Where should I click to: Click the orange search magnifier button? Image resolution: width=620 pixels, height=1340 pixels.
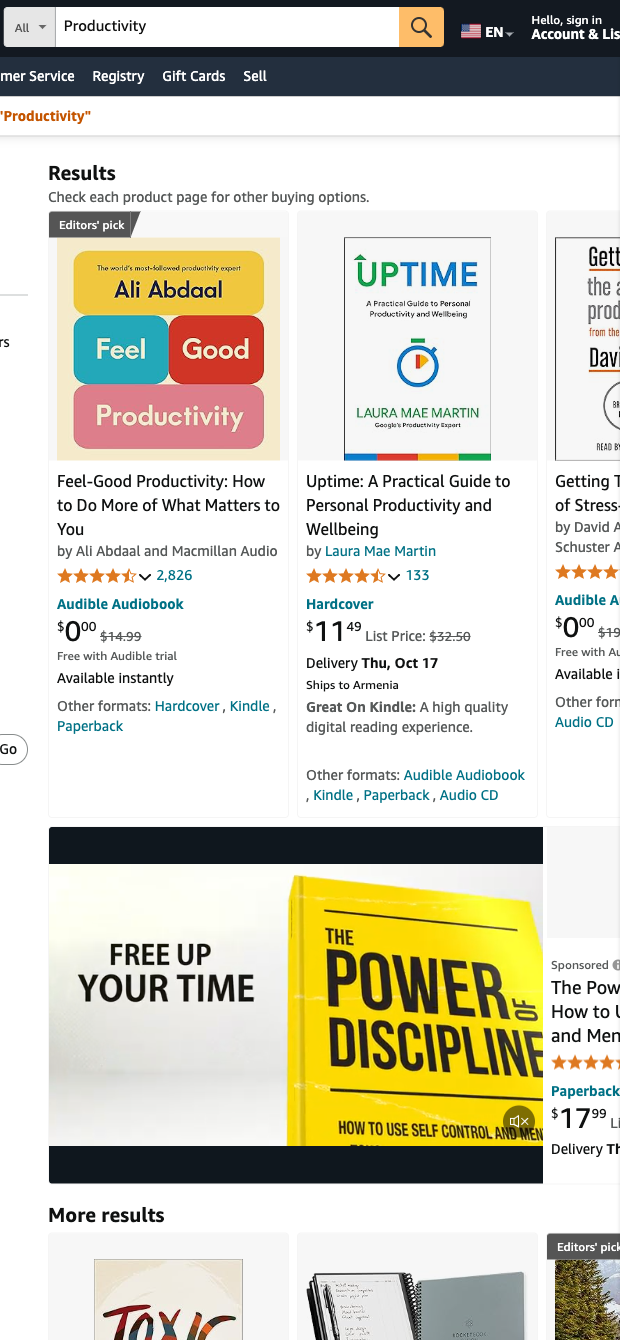[421, 28]
